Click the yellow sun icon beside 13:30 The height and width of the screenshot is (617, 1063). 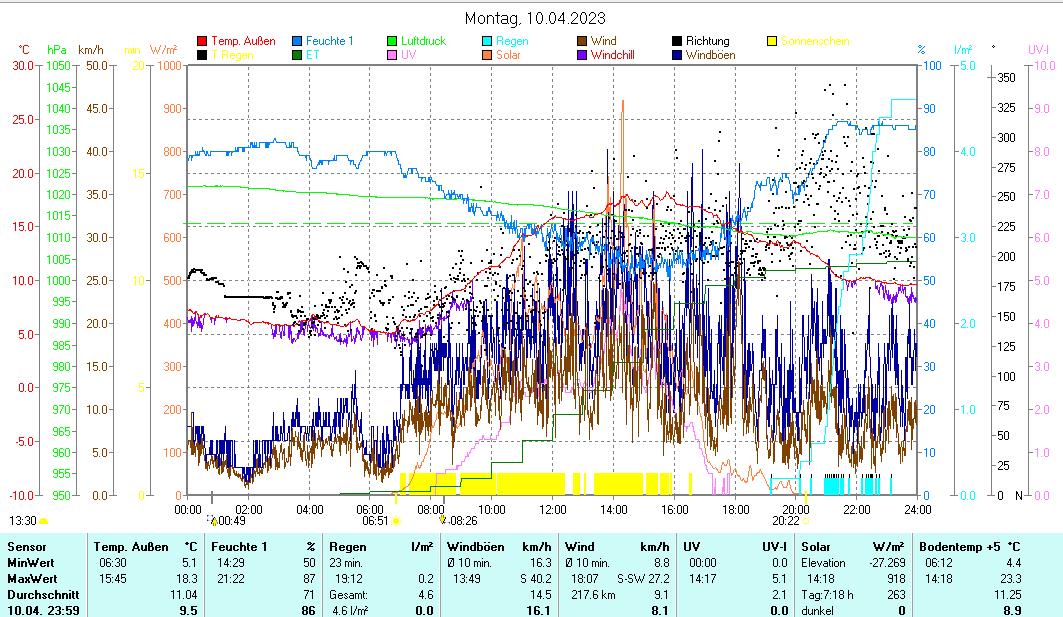coord(43,521)
